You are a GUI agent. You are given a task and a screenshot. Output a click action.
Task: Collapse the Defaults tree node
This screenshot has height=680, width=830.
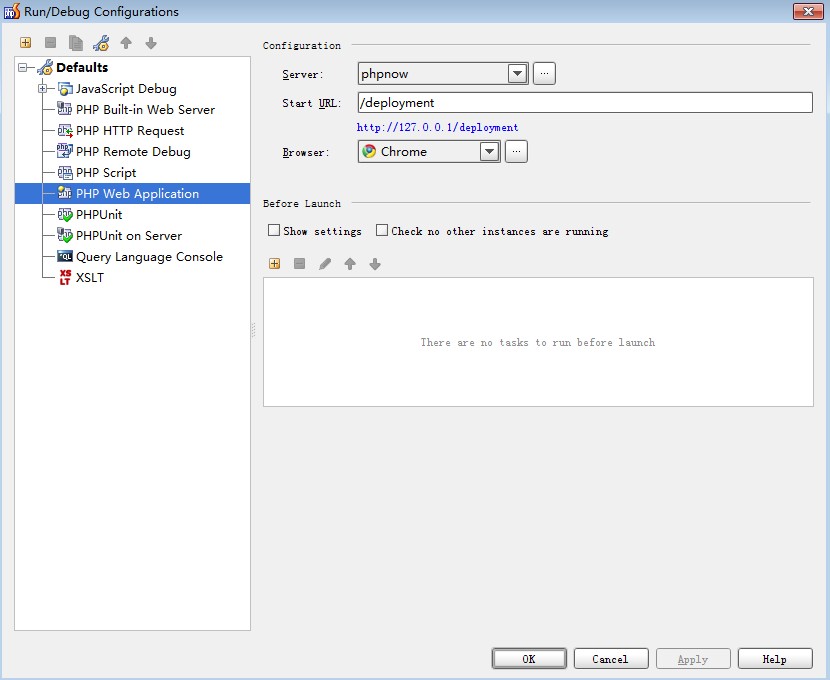click(x=23, y=67)
